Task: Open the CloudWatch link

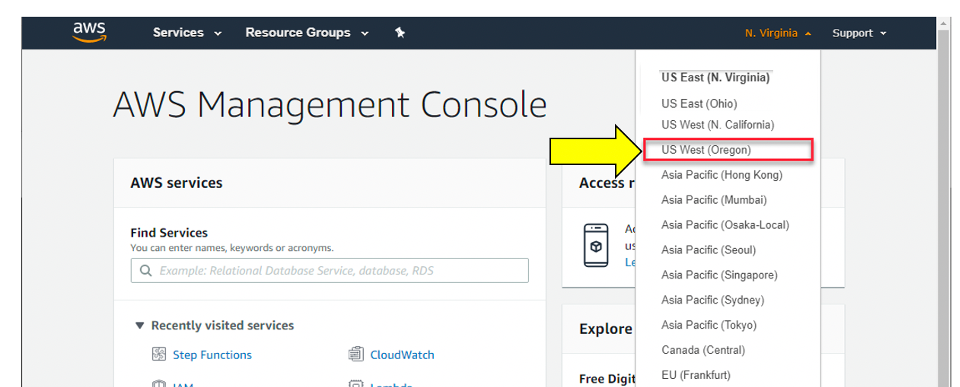Action: (402, 355)
